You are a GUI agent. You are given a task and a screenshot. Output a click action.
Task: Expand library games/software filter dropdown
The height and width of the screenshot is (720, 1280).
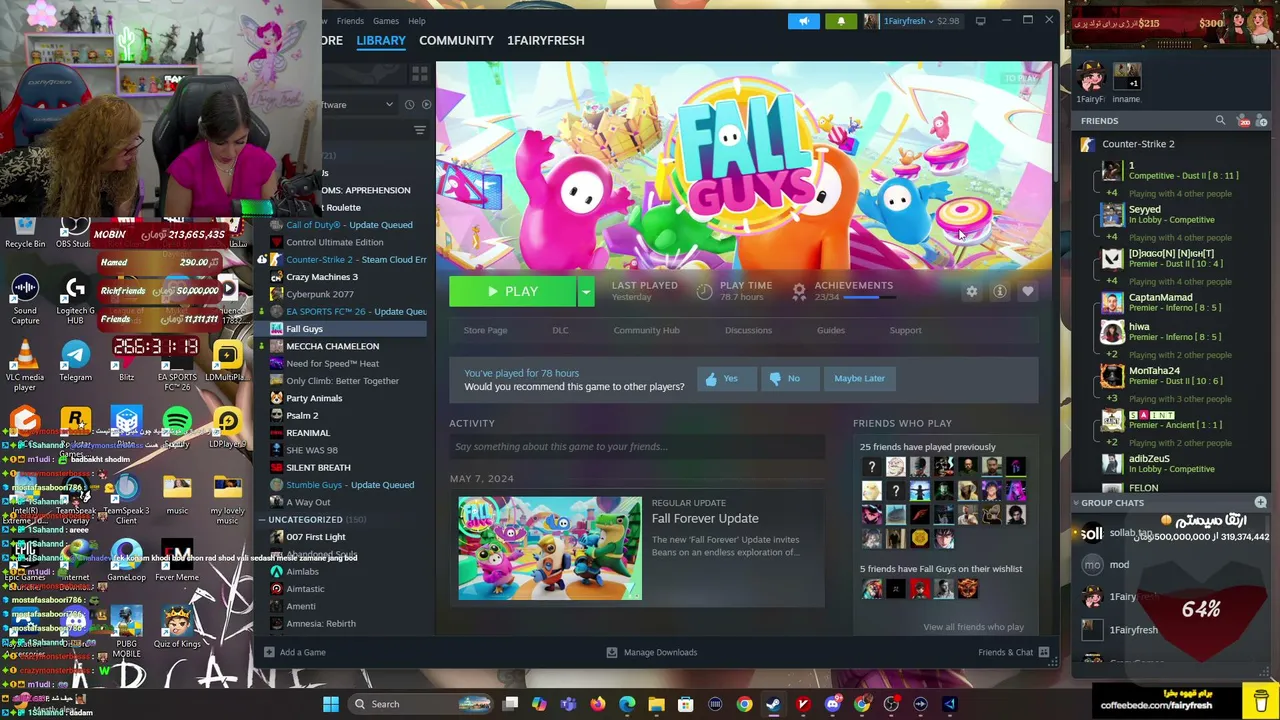click(x=389, y=104)
